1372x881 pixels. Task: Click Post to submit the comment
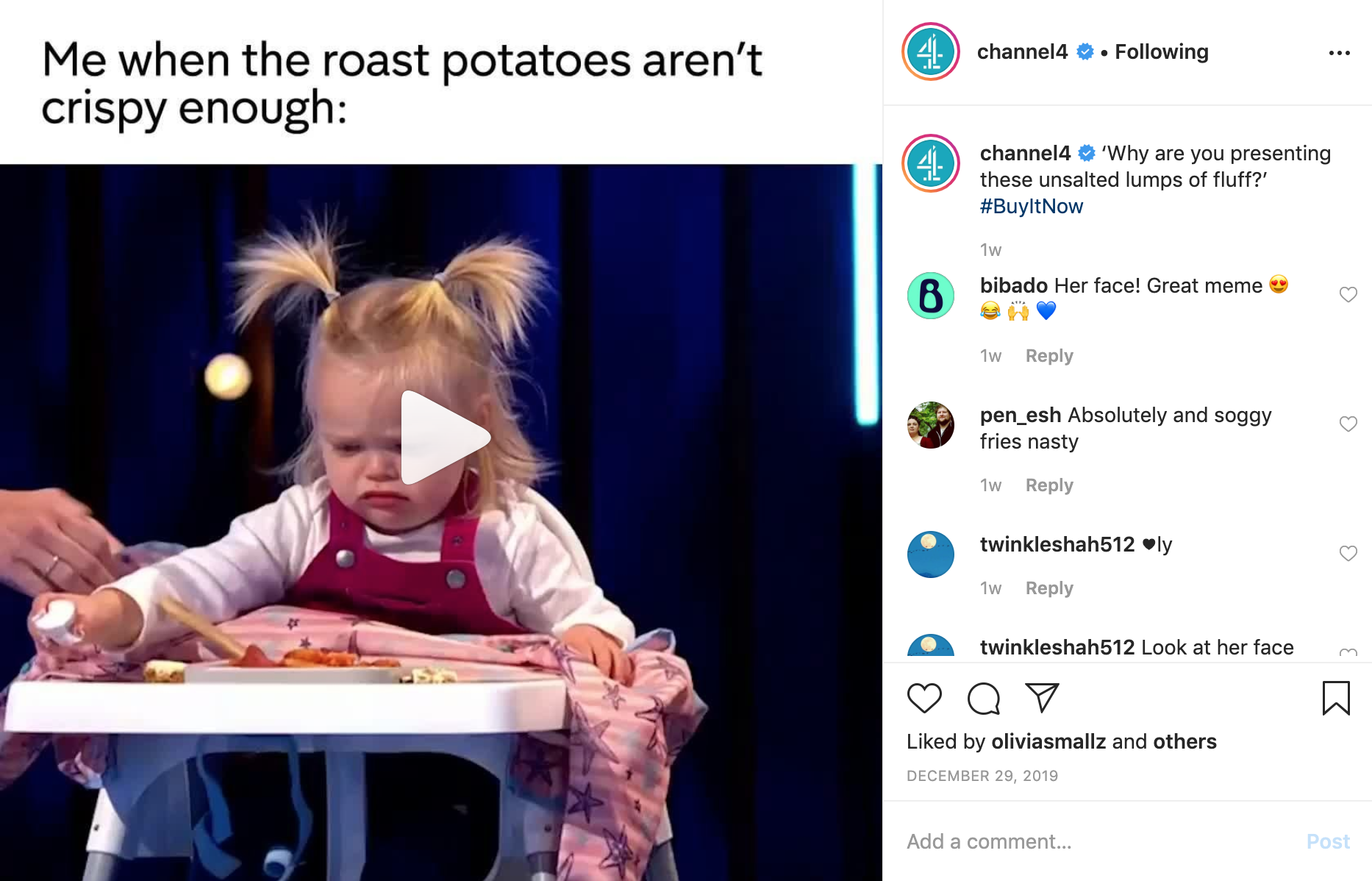pyautogui.click(x=1328, y=841)
